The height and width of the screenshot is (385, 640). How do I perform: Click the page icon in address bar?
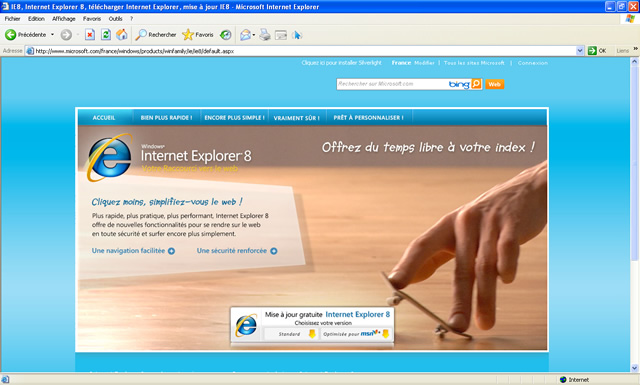pos(30,51)
